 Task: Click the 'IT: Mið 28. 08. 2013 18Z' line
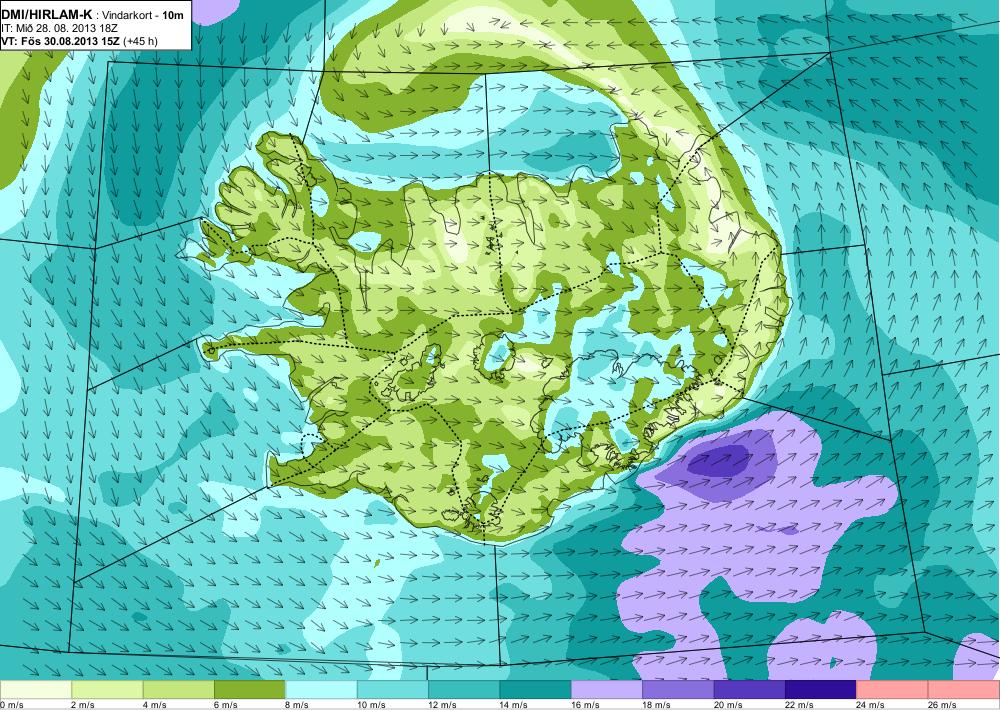click(x=59, y=28)
